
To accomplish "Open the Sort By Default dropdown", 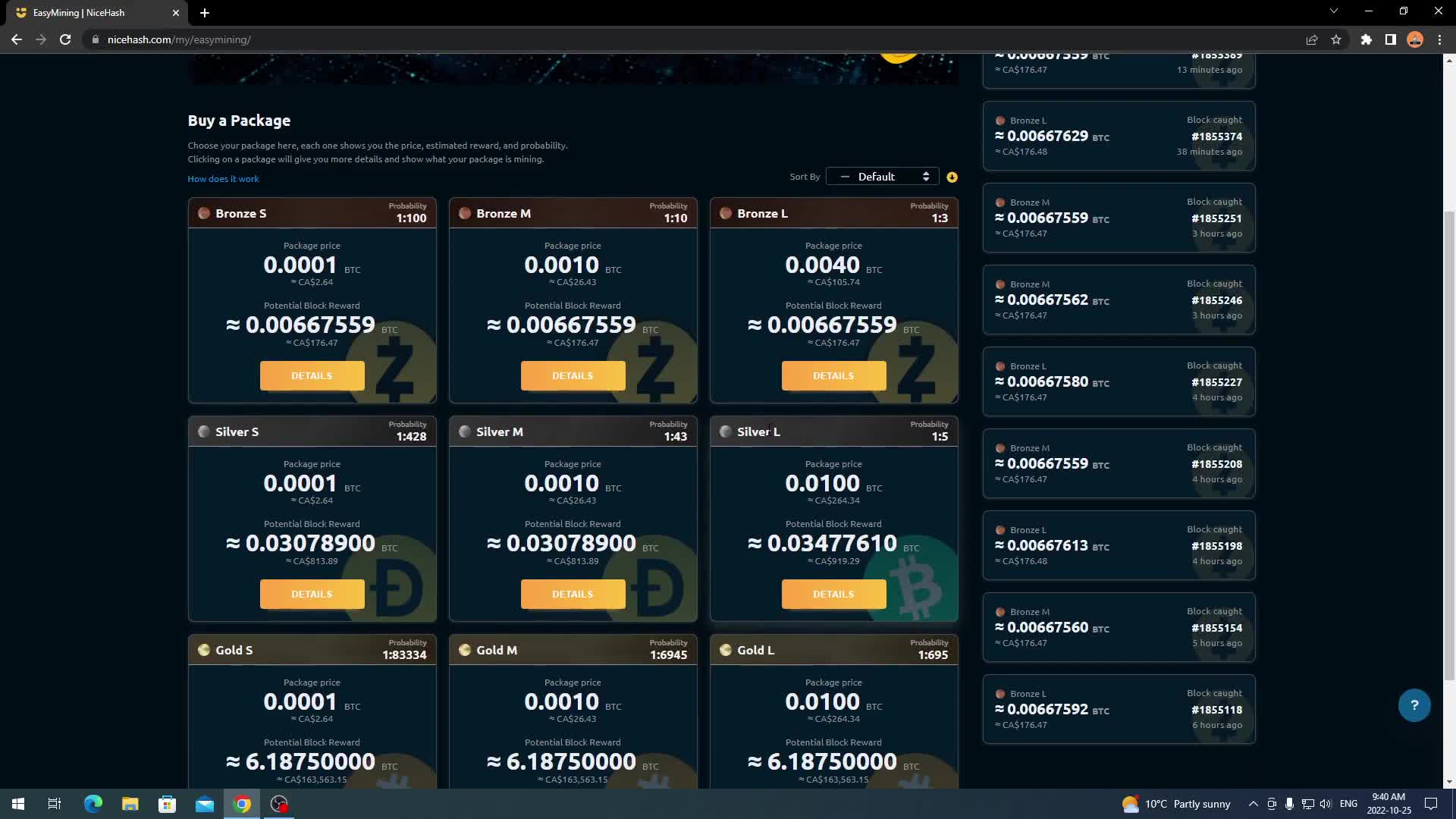I will 882,176.
